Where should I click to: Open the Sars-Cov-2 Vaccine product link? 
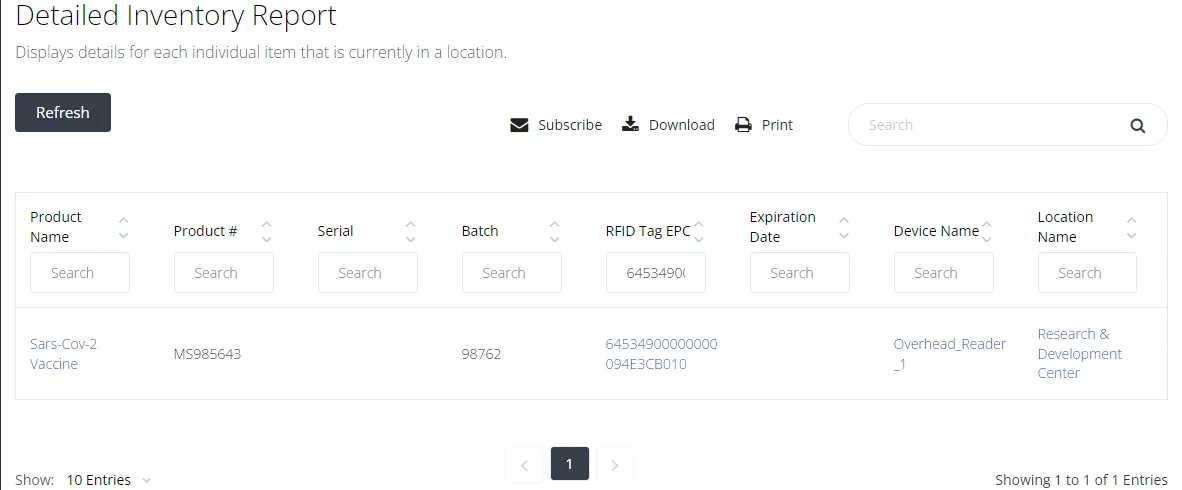(x=63, y=354)
